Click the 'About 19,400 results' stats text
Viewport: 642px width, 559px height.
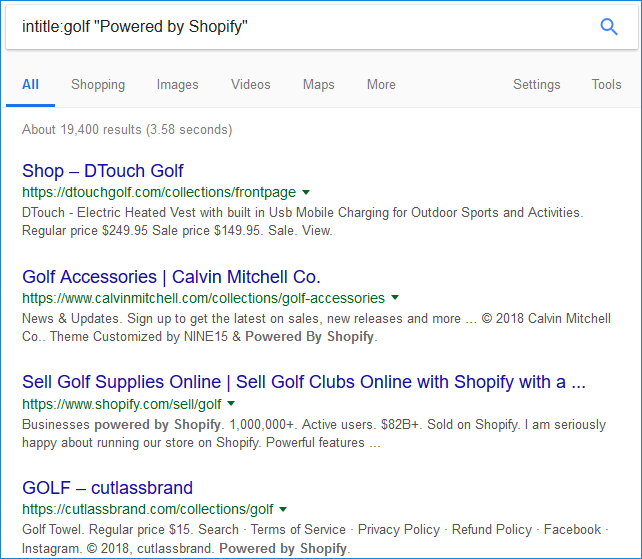(127, 129)
